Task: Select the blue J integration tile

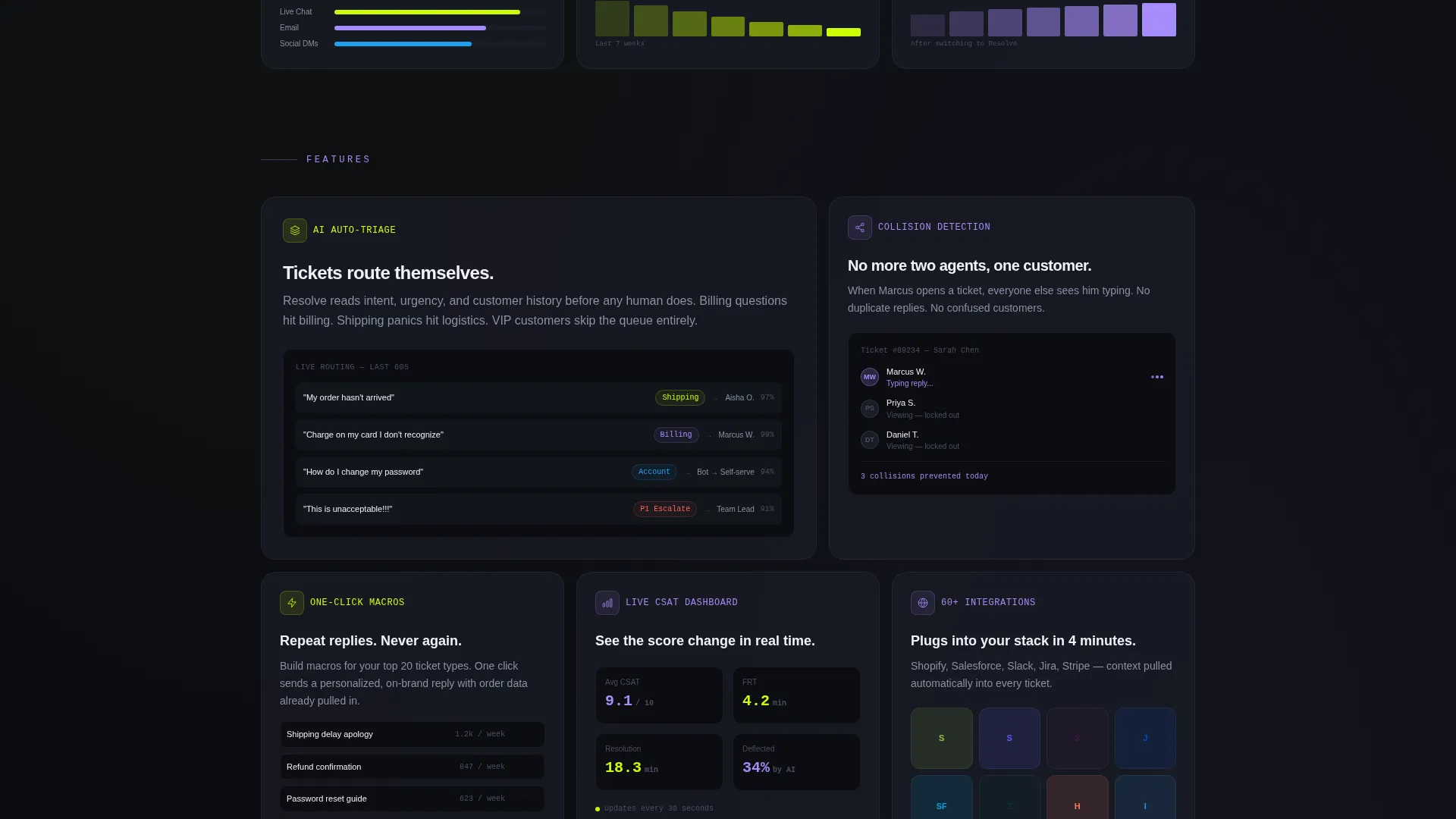Action: (1145, 739)
